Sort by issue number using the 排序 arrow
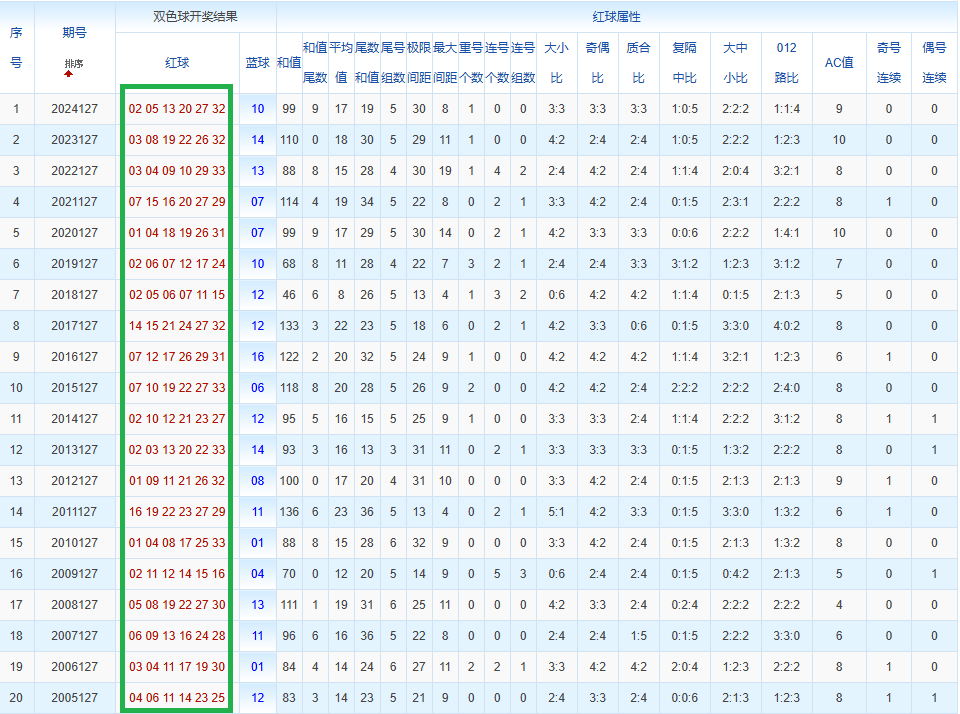The image size is (960, 714). pyautogui.click(x=69, y=73)
